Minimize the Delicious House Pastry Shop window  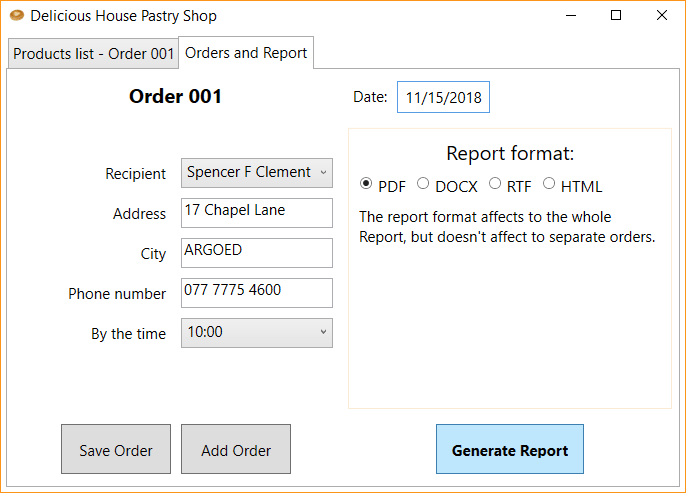tap(571, 16)
